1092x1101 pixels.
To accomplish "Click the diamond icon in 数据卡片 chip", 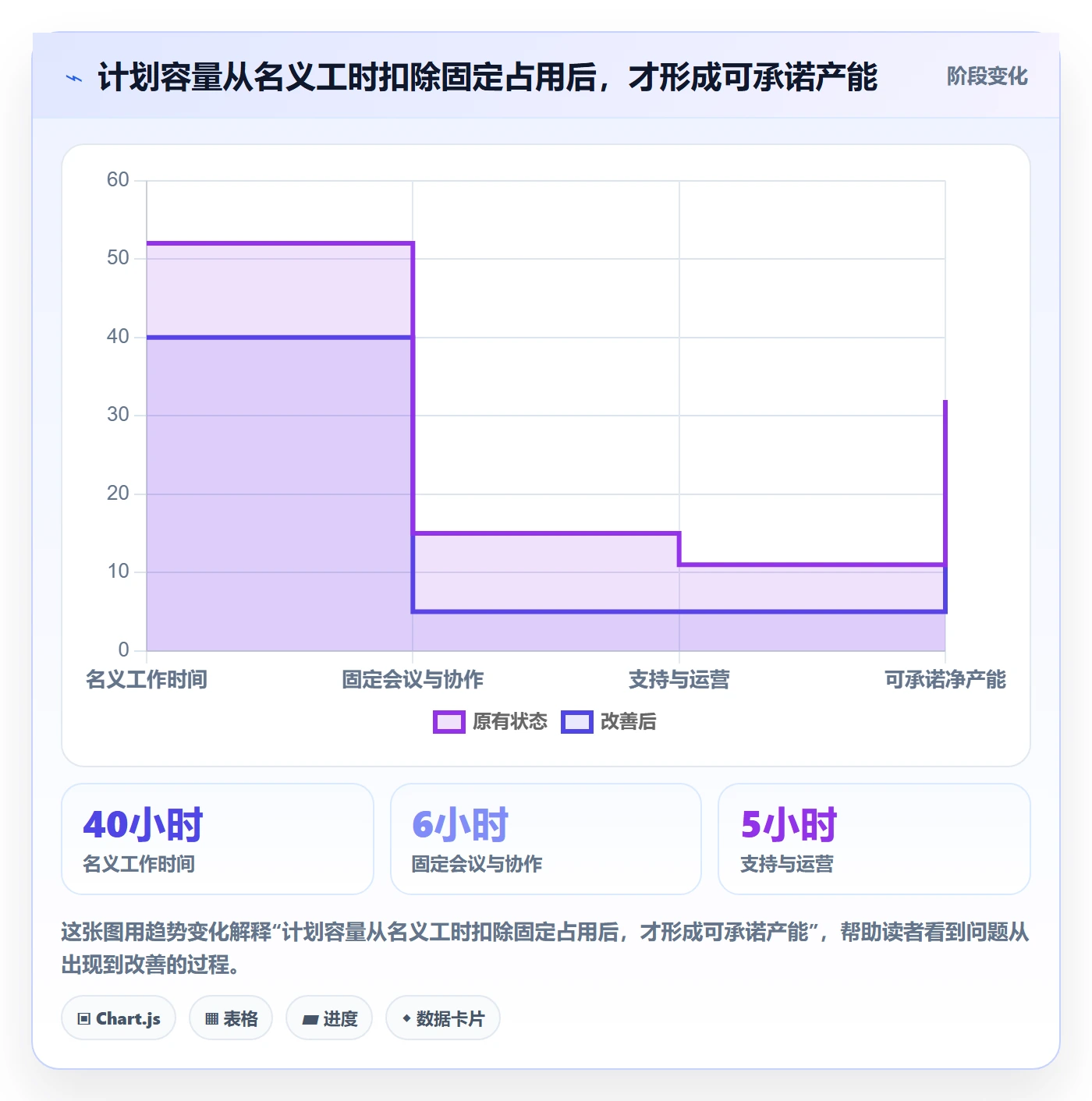I will tap(406, 1018).
